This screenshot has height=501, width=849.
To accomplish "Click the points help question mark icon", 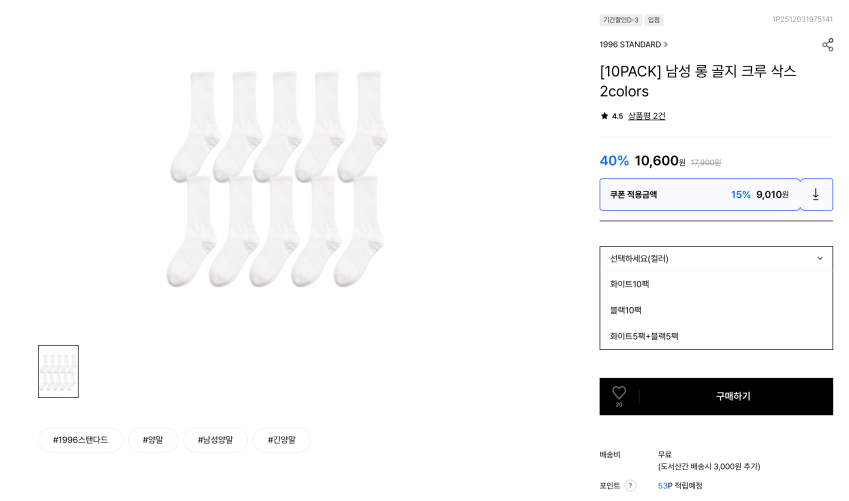I will [630, 486].
